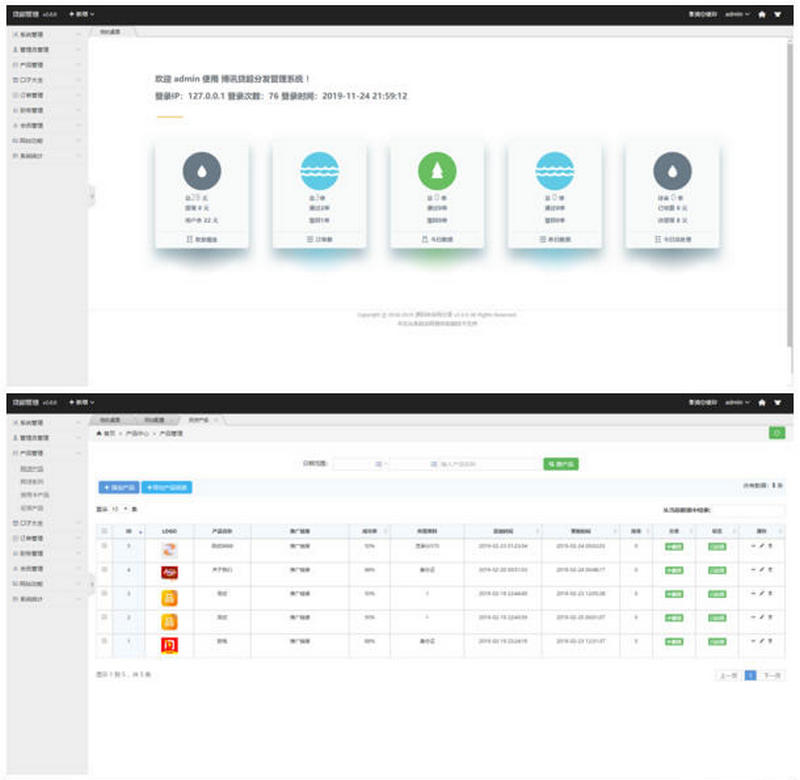800x780 pixels.
Task: Click the minus icon in the ID 1 row
Action: [754, 641]
